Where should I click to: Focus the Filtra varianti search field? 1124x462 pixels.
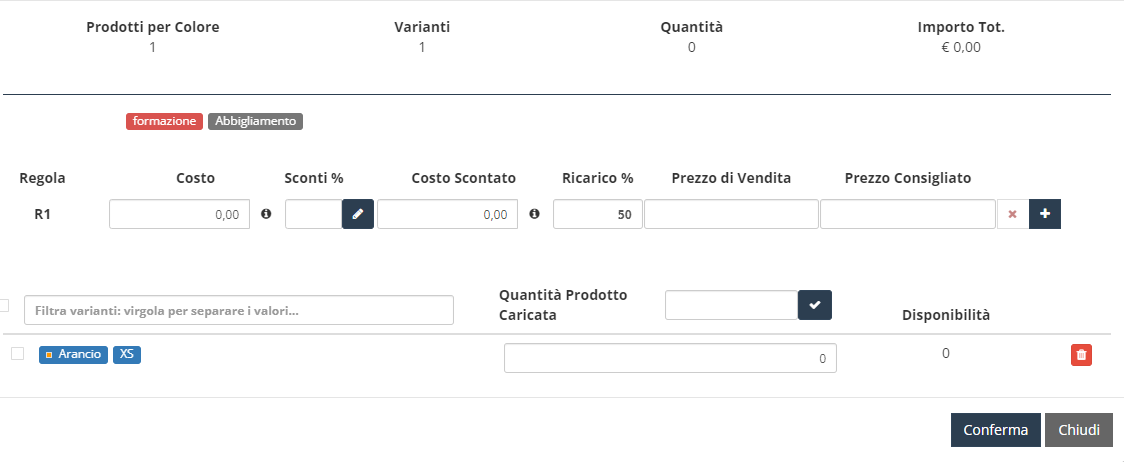point(239,310)
